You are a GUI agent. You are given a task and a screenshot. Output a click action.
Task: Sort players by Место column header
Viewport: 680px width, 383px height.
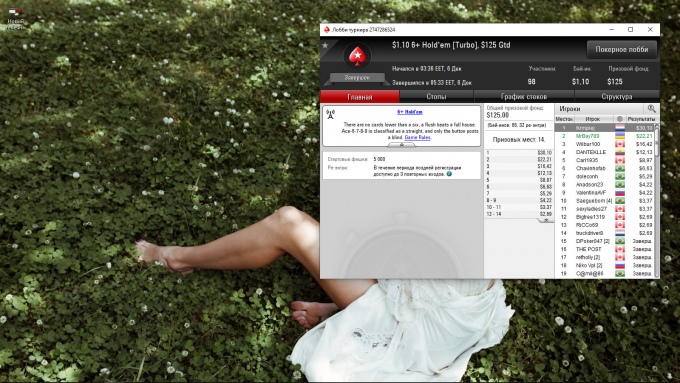point(564,119)
